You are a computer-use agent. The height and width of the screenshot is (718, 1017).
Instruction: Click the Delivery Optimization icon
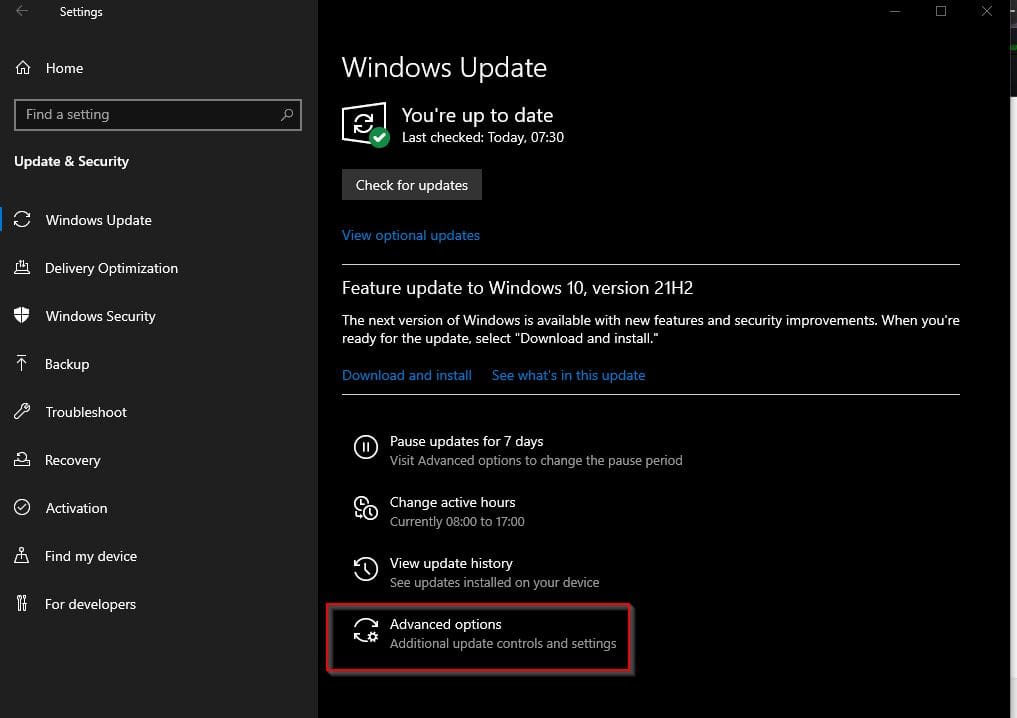click(x=22, y=268)
